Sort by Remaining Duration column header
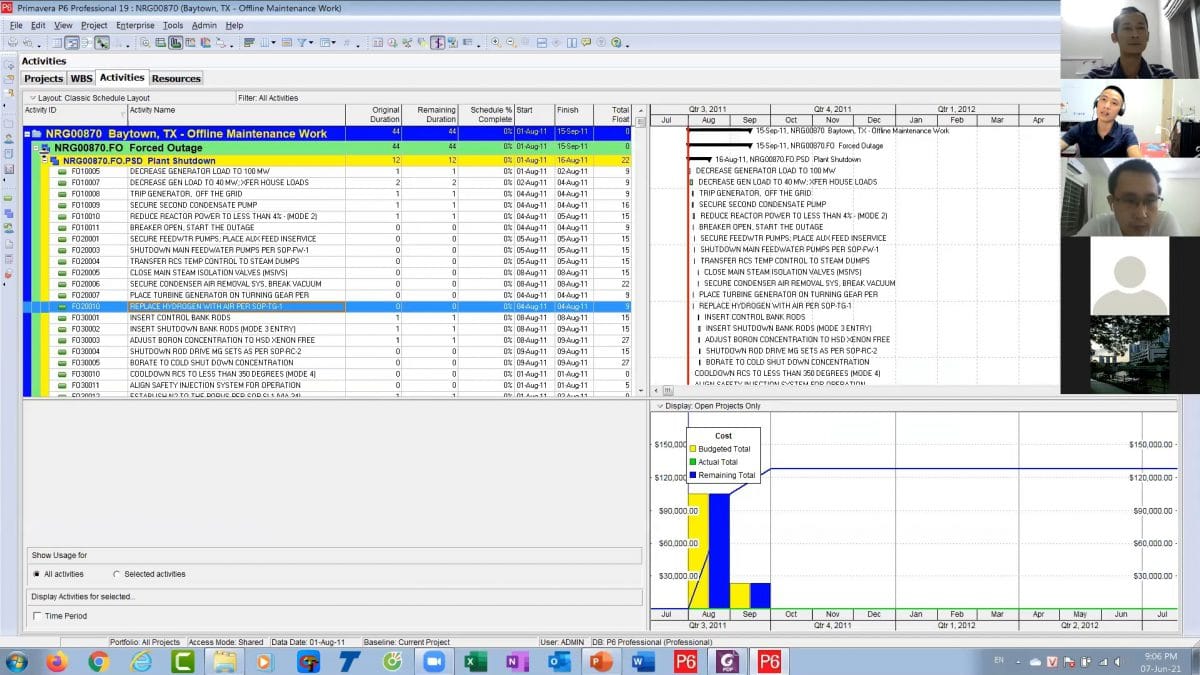 click(x=430, y=115)
